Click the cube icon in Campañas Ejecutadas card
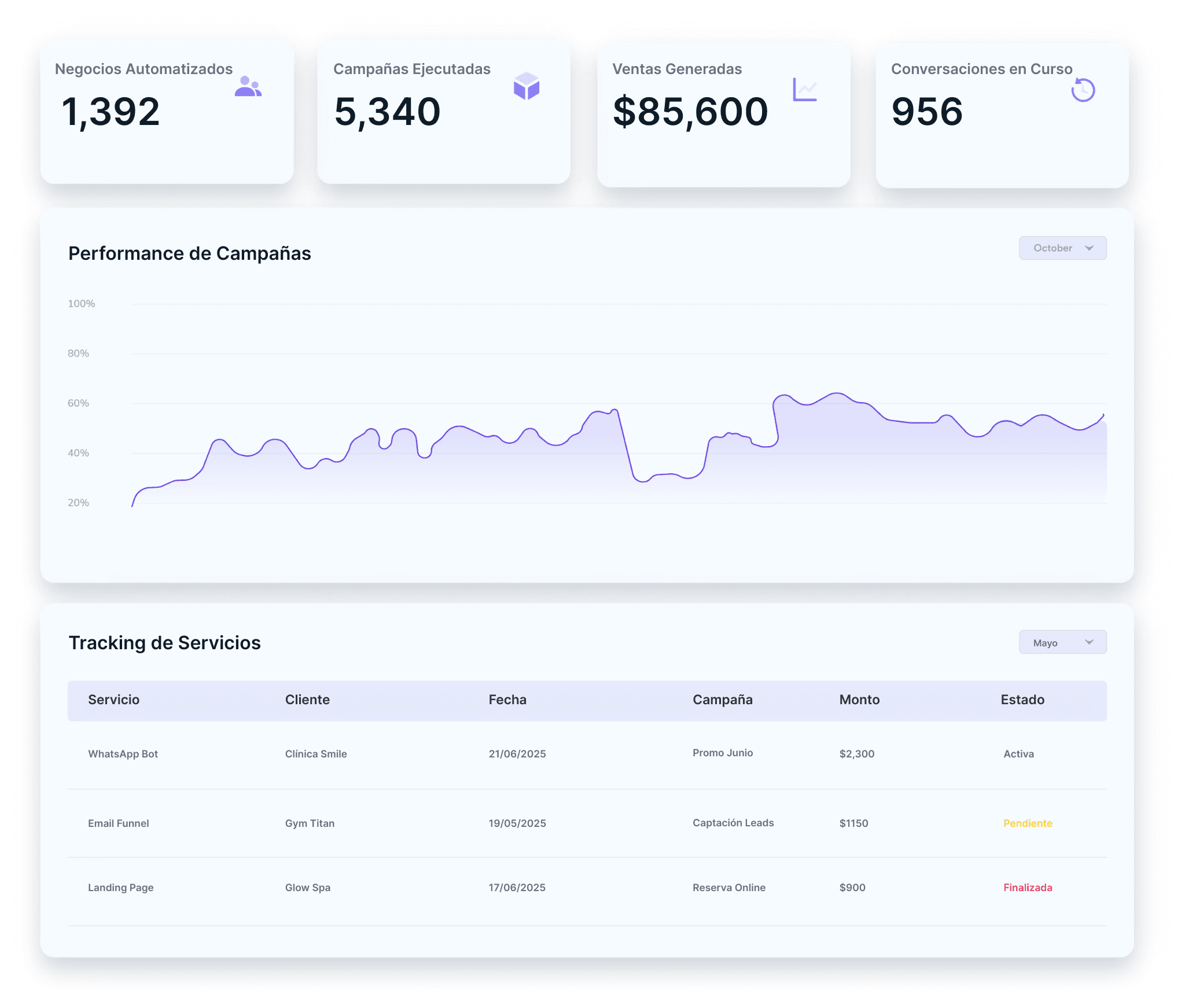Viewport: 1185px width, 1008px height. 527,86
